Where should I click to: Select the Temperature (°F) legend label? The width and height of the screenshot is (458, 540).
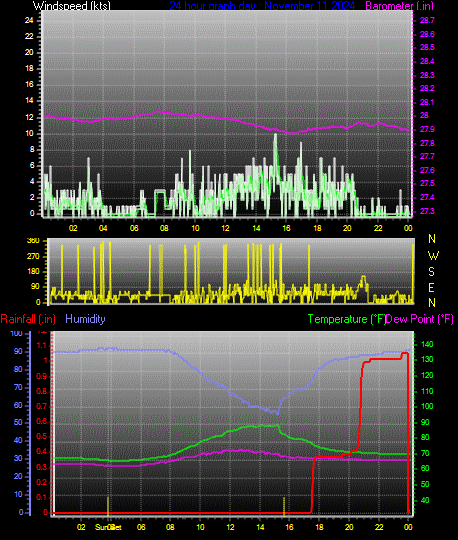point(346,319)
